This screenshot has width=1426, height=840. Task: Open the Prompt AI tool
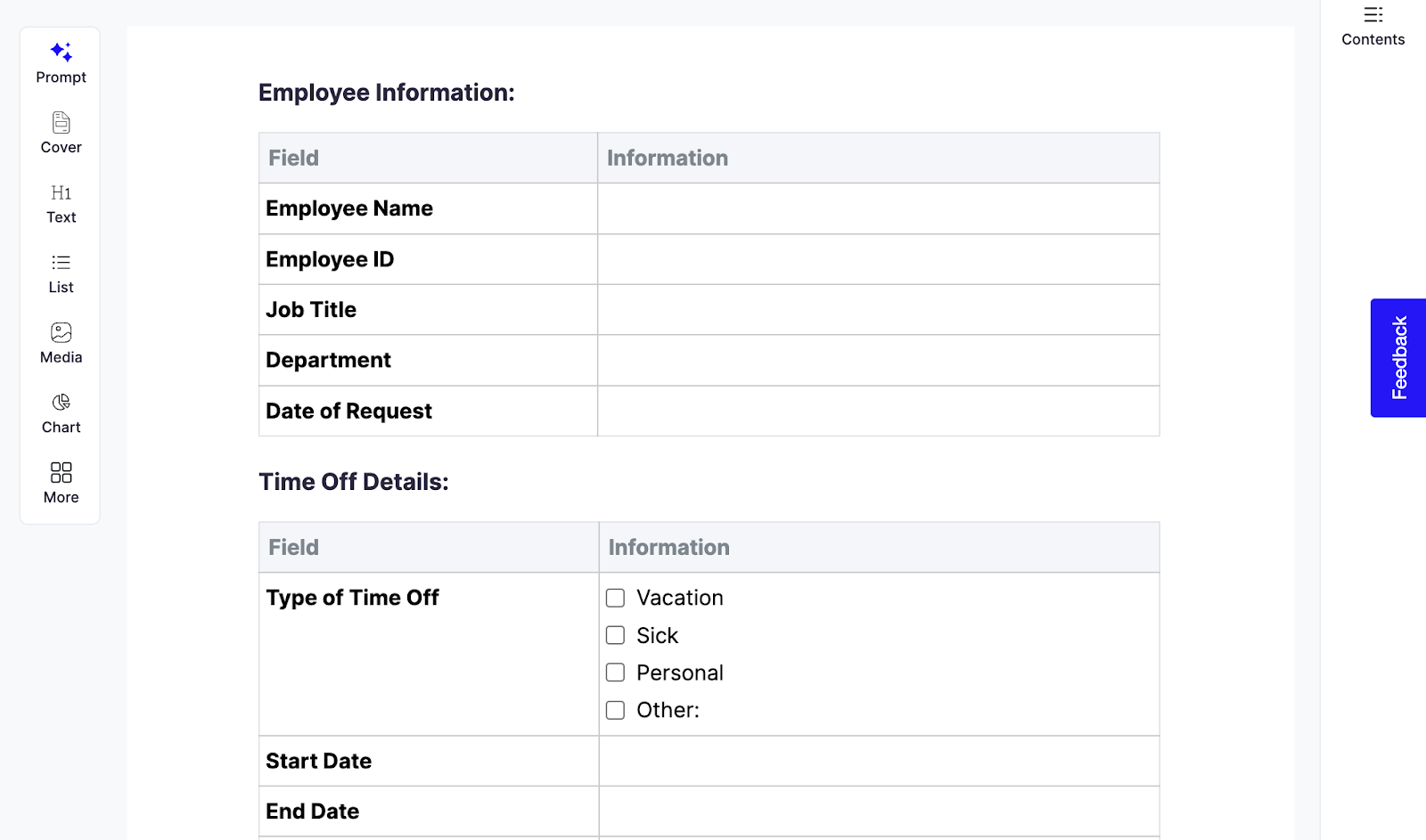pos(60,62)
